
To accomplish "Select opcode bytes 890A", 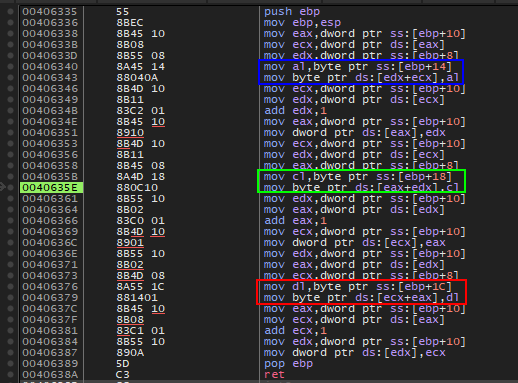I will 130,353.
